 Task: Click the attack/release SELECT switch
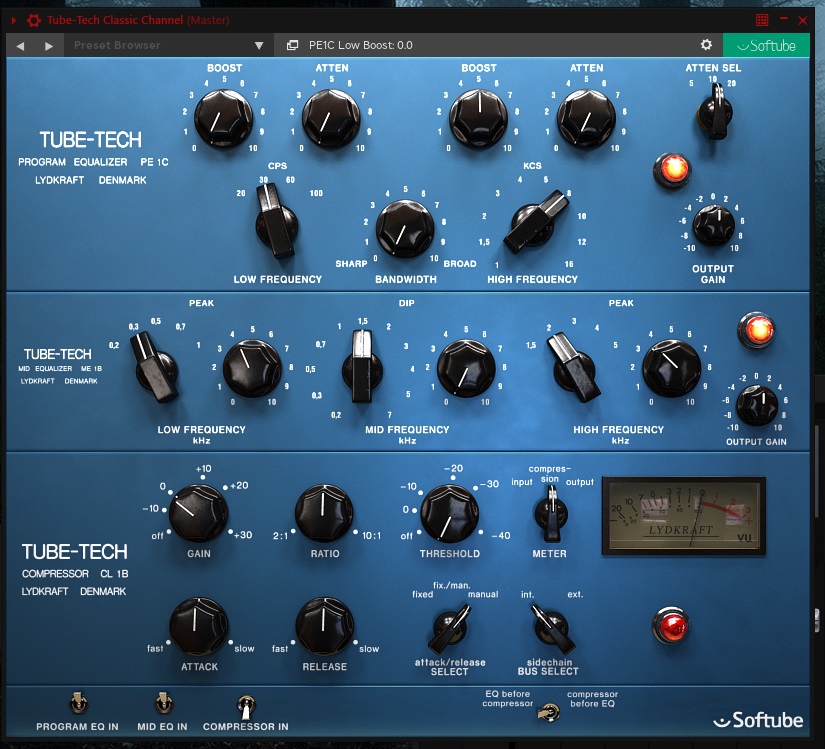tap(450, 629)
